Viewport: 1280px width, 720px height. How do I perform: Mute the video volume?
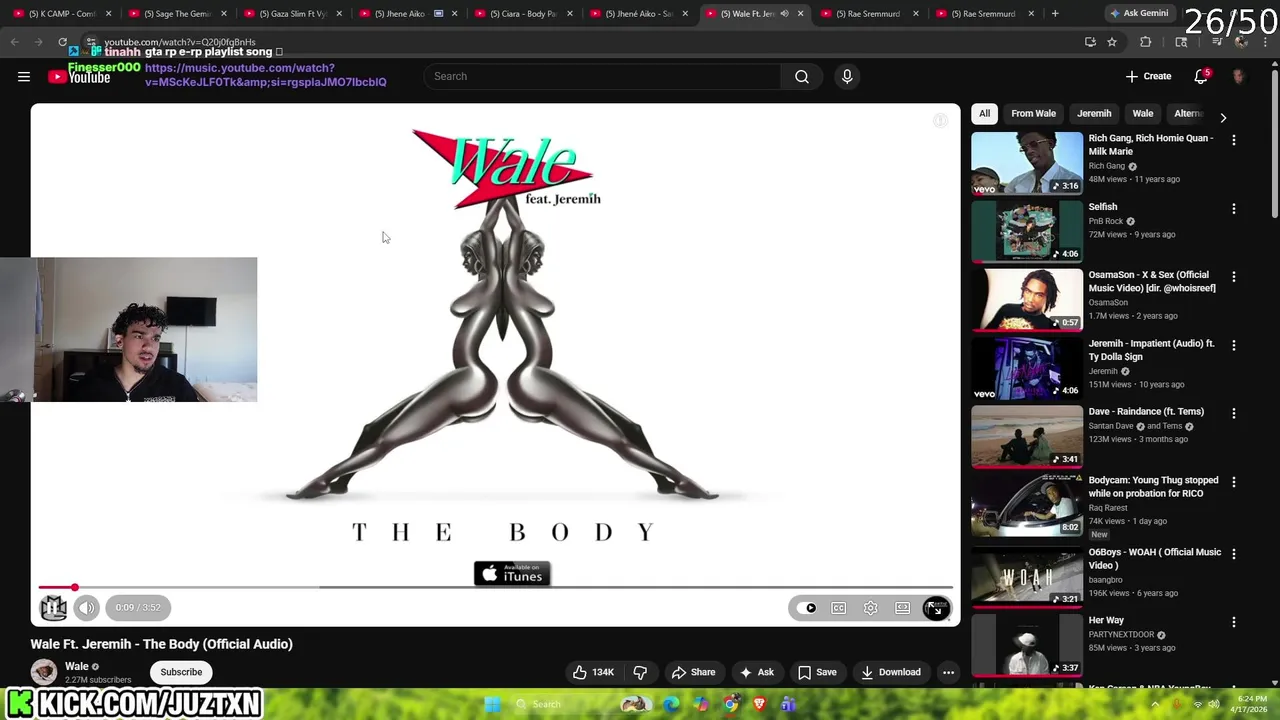point(87,607)
